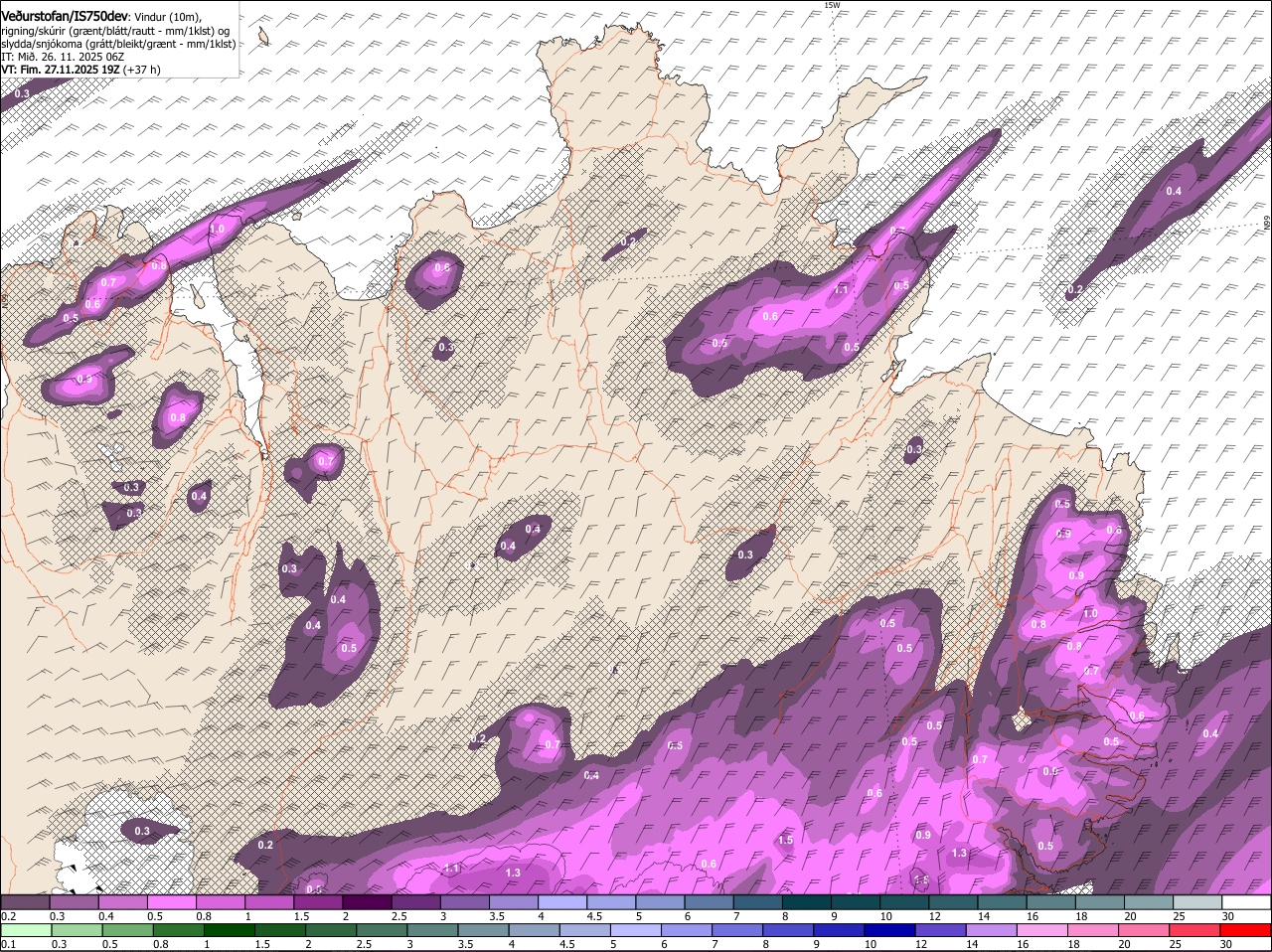1272x952 pixels.
Task: Pick the lower legend swatch between 2.5 and 3
Action: (x=383, y=930)
